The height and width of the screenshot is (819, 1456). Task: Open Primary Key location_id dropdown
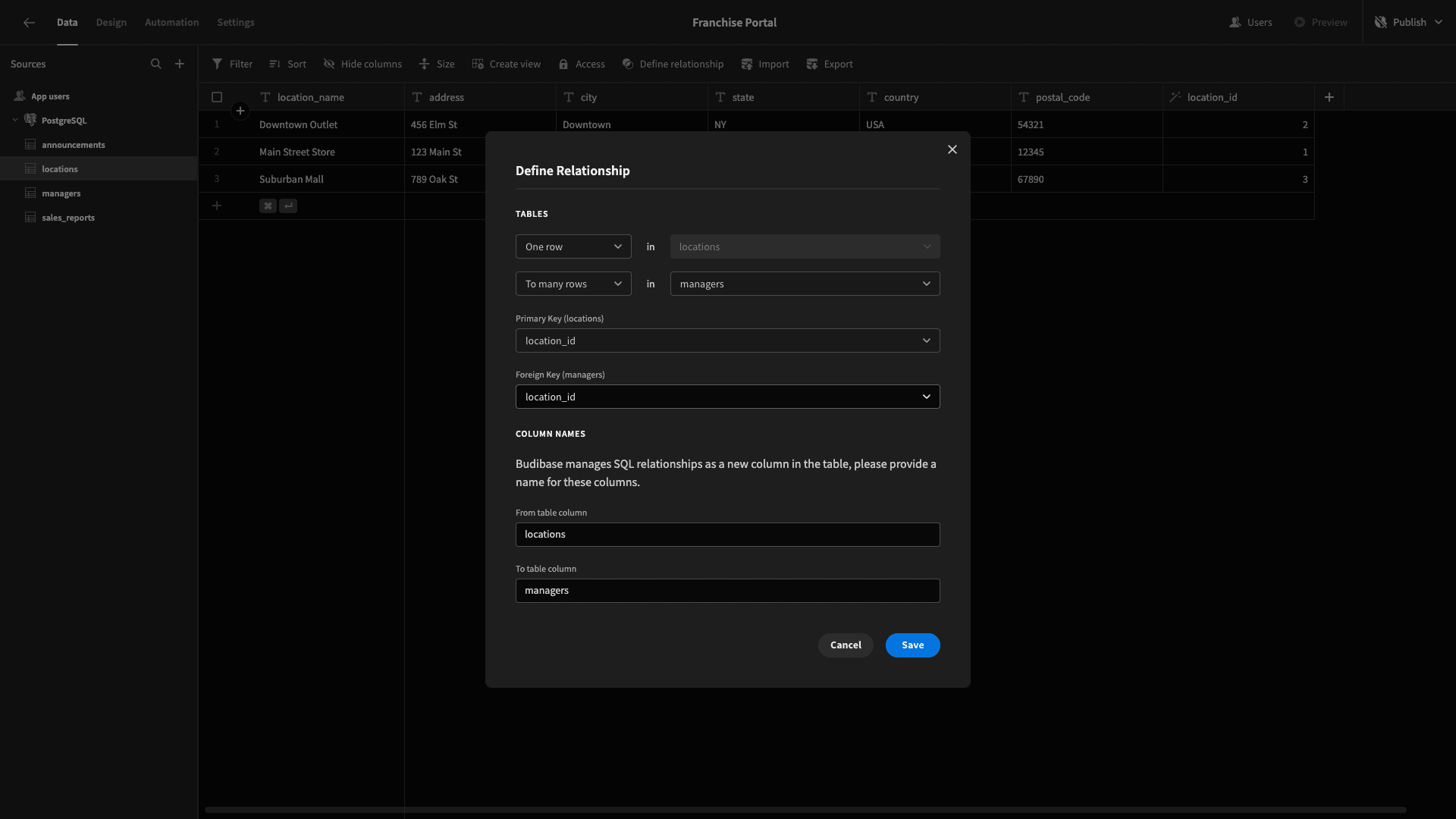pyautogui.click(x=728, y=340)
